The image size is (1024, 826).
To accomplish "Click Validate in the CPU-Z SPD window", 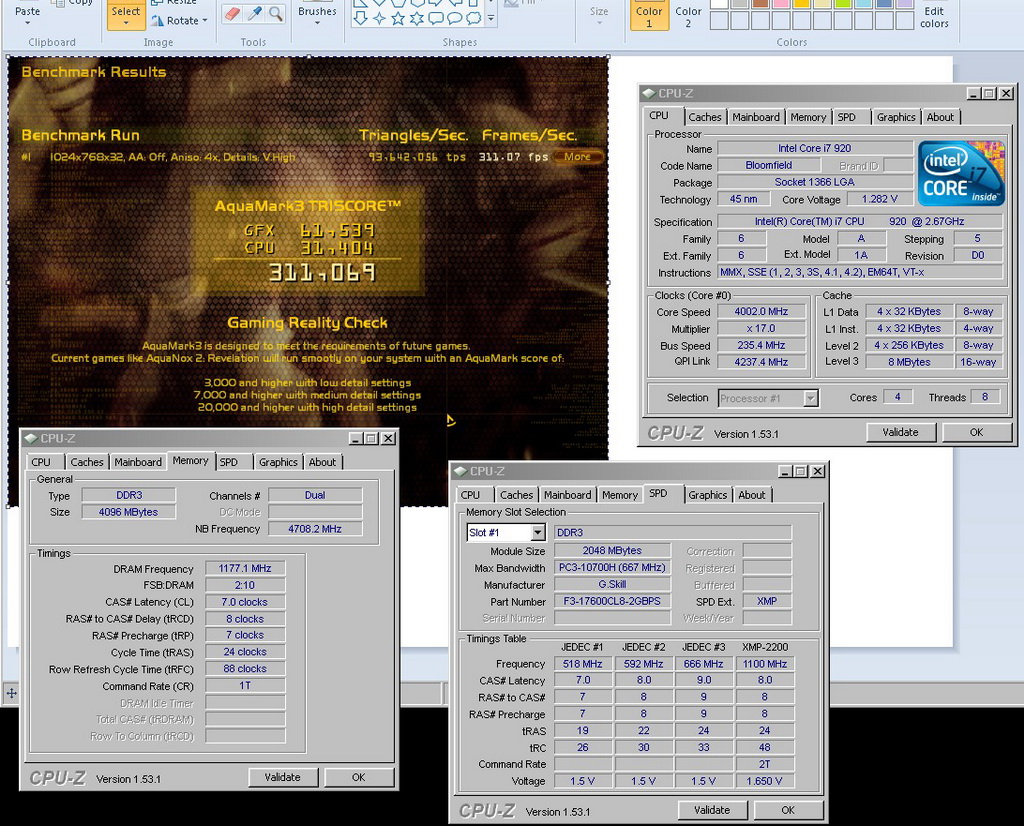I will coord(712,810).
